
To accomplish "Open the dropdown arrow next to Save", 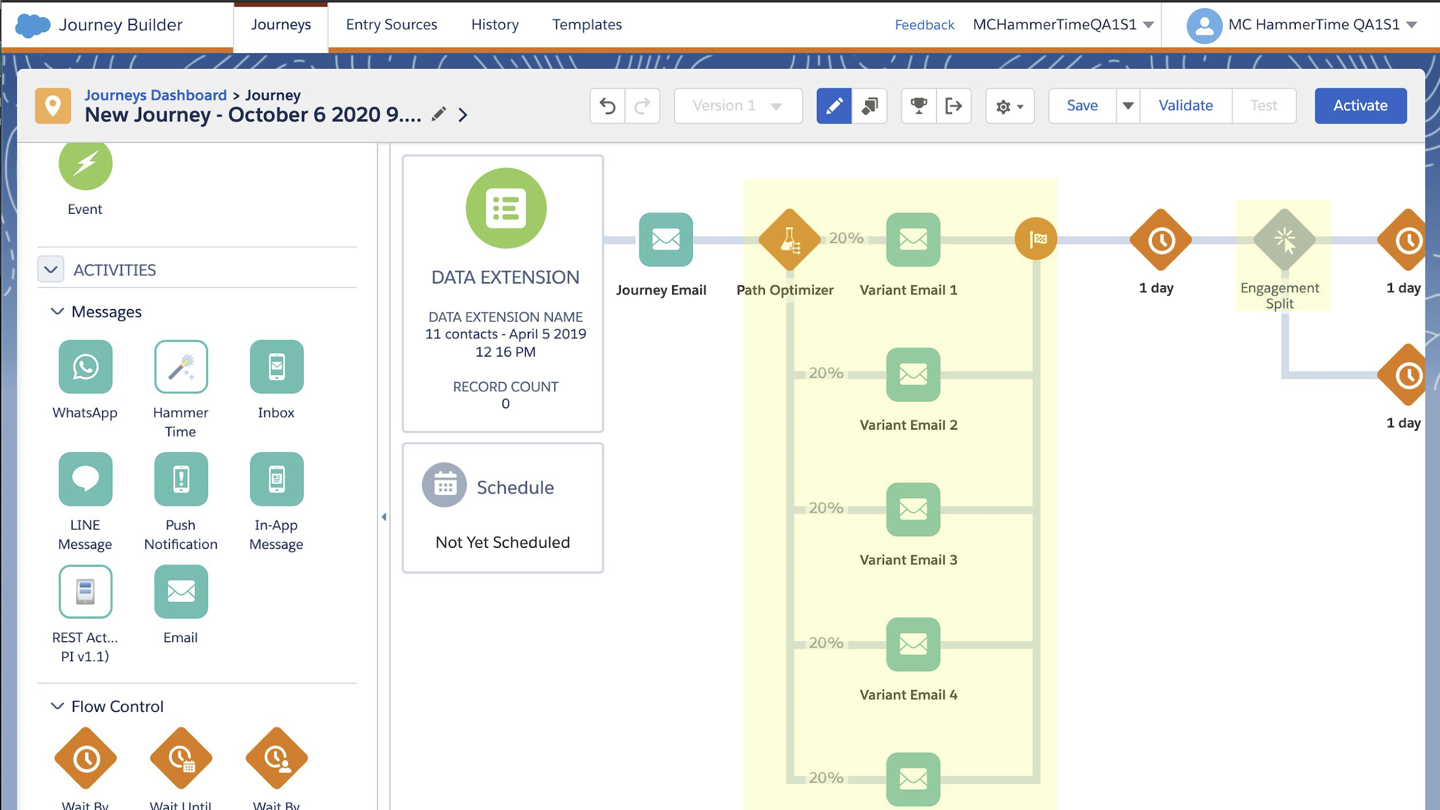I will [1127, 106].
